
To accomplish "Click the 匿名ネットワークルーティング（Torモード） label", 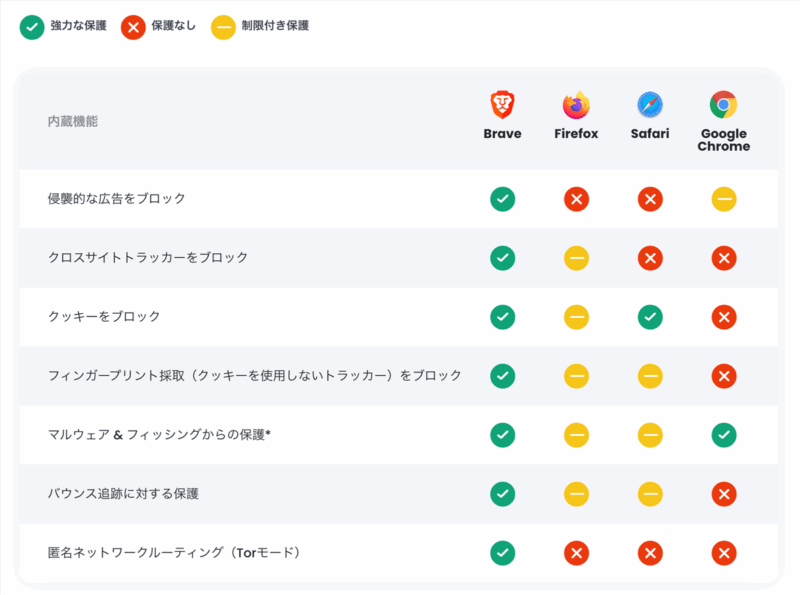I will coord(175,552).
